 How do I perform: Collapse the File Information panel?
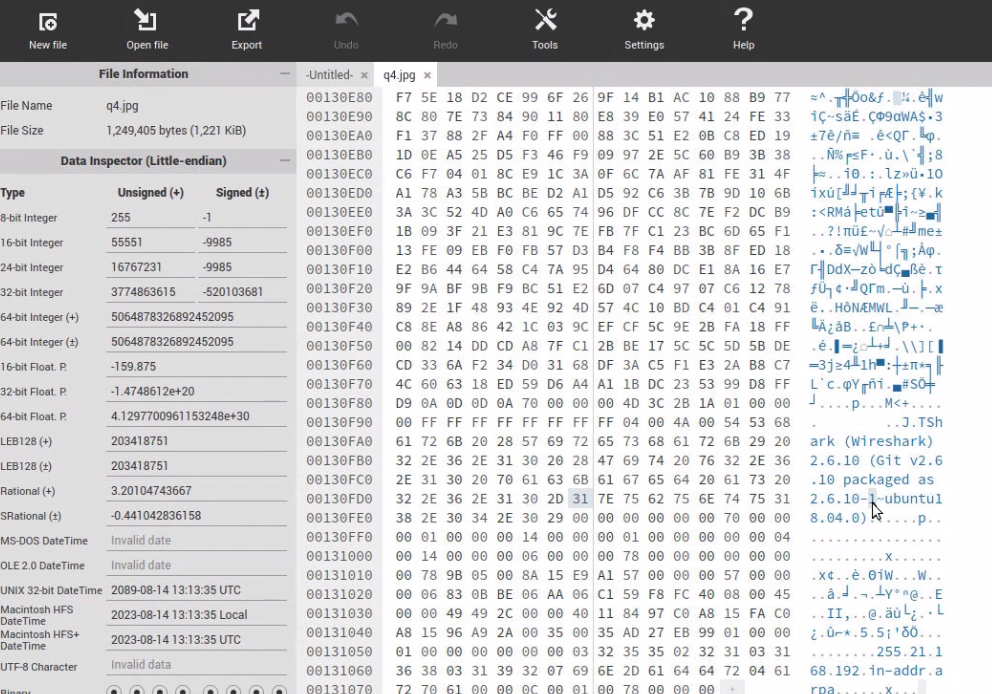(x=285, y=74)
